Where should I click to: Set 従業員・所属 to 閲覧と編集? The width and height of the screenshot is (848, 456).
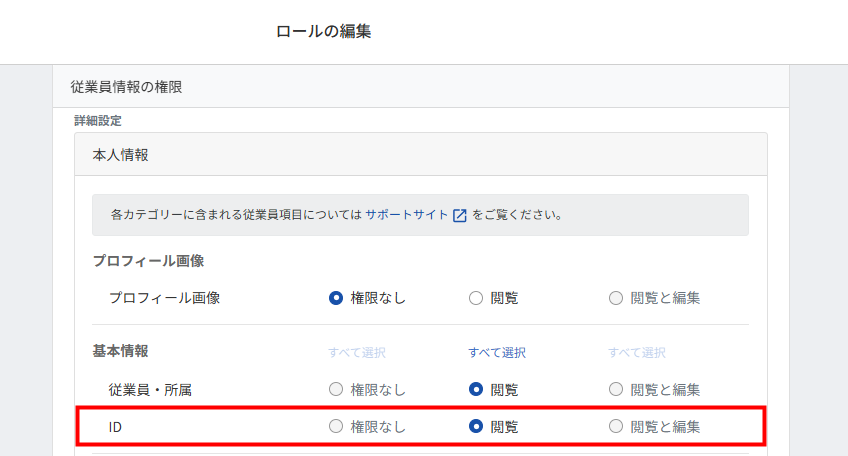click(616, 389)
